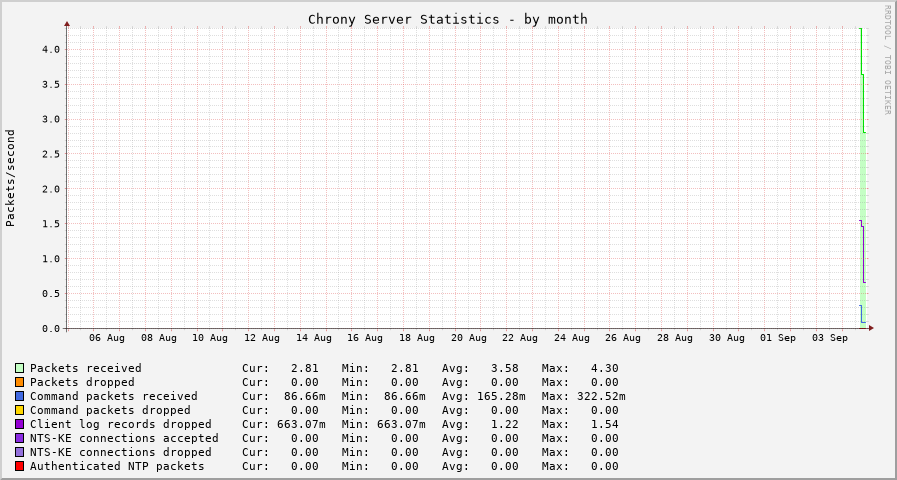The width and height of the screenshot is (897, 480).
Task: Click the Packets received Min value 2.81
Action: pyautogui.click(x=404, y=368)
